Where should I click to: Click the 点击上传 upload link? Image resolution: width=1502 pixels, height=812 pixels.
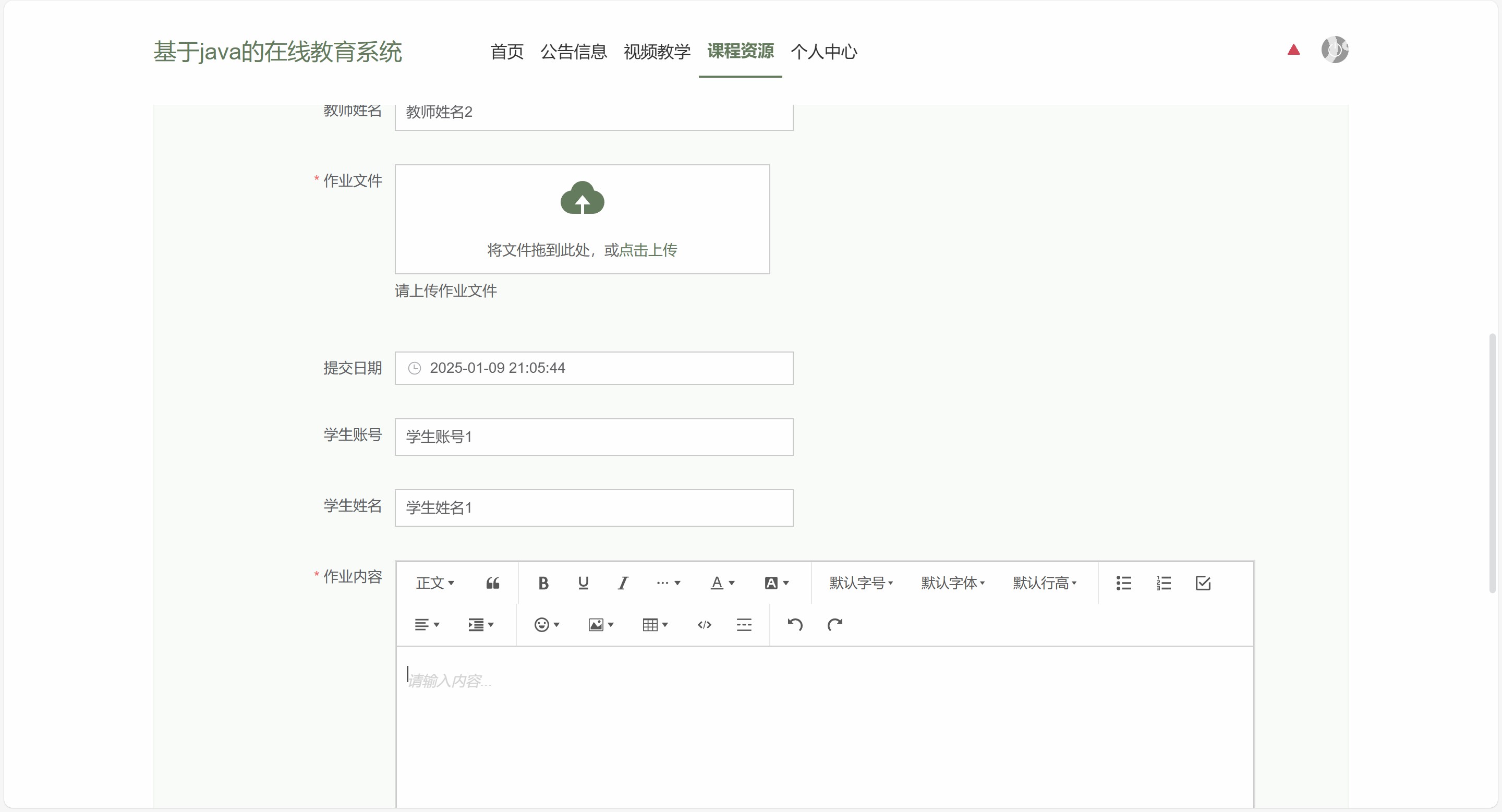coord(647,250)
